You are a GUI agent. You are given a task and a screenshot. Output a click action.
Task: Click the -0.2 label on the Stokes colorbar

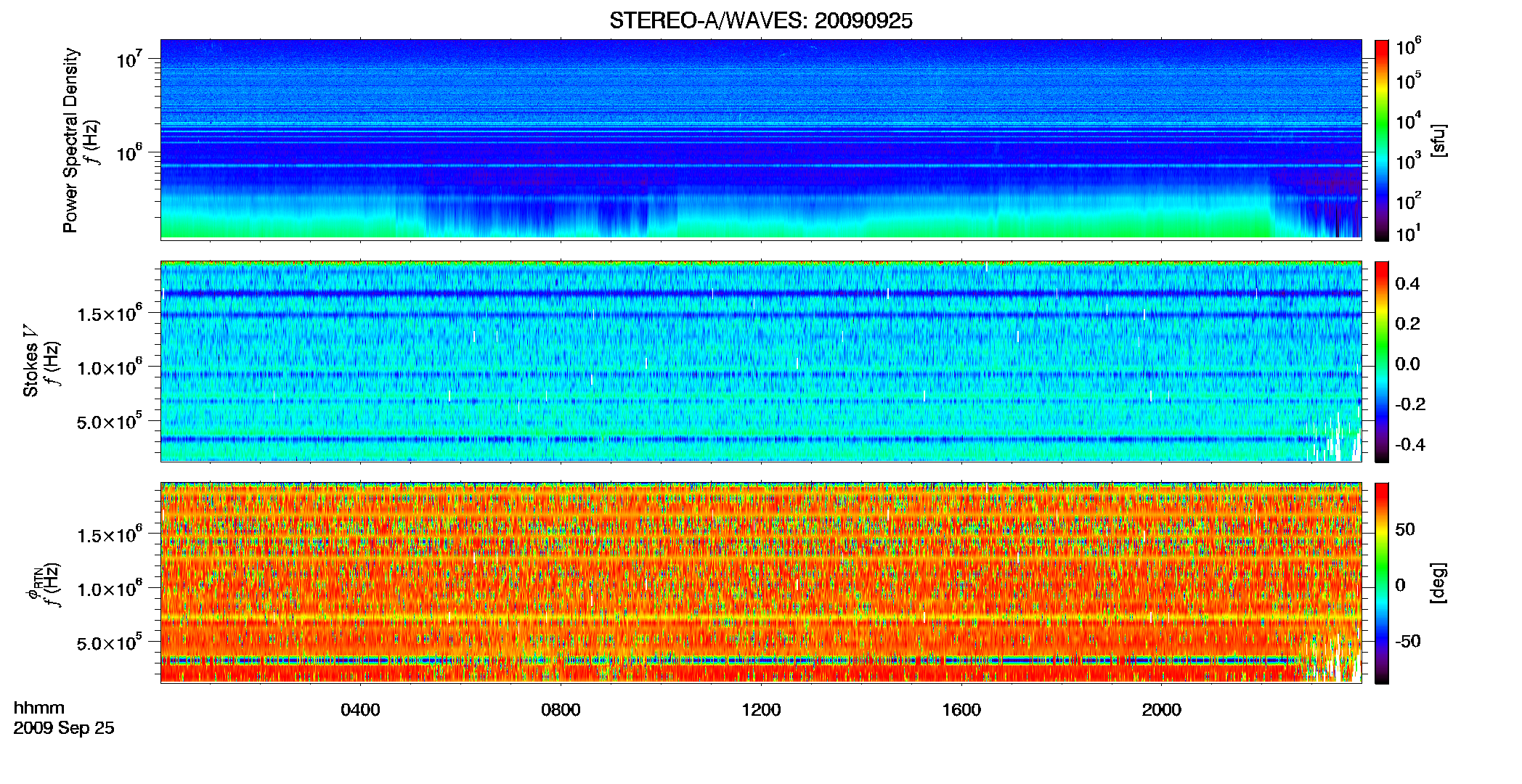(1410, 404)
